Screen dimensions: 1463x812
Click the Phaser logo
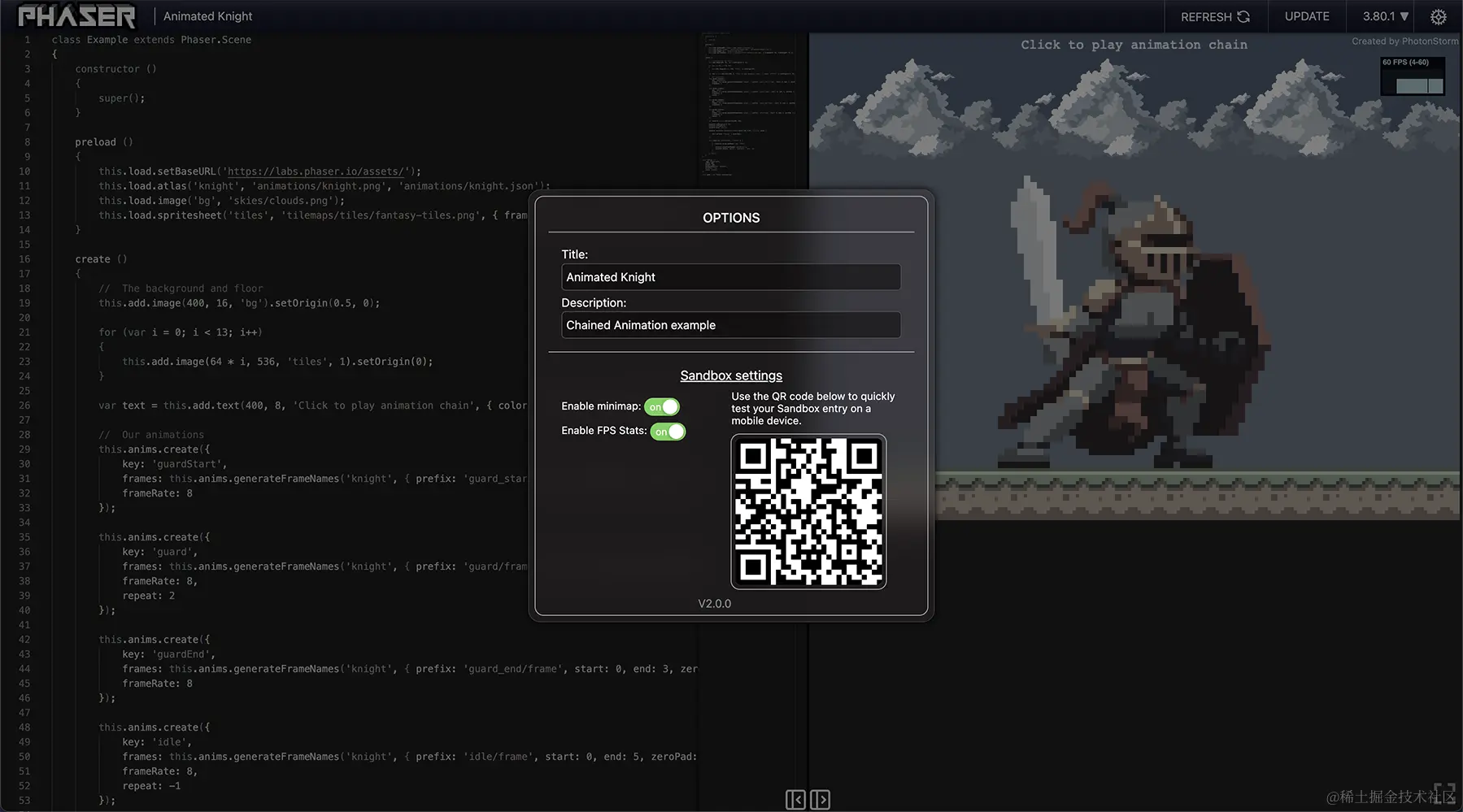point(77,16)
